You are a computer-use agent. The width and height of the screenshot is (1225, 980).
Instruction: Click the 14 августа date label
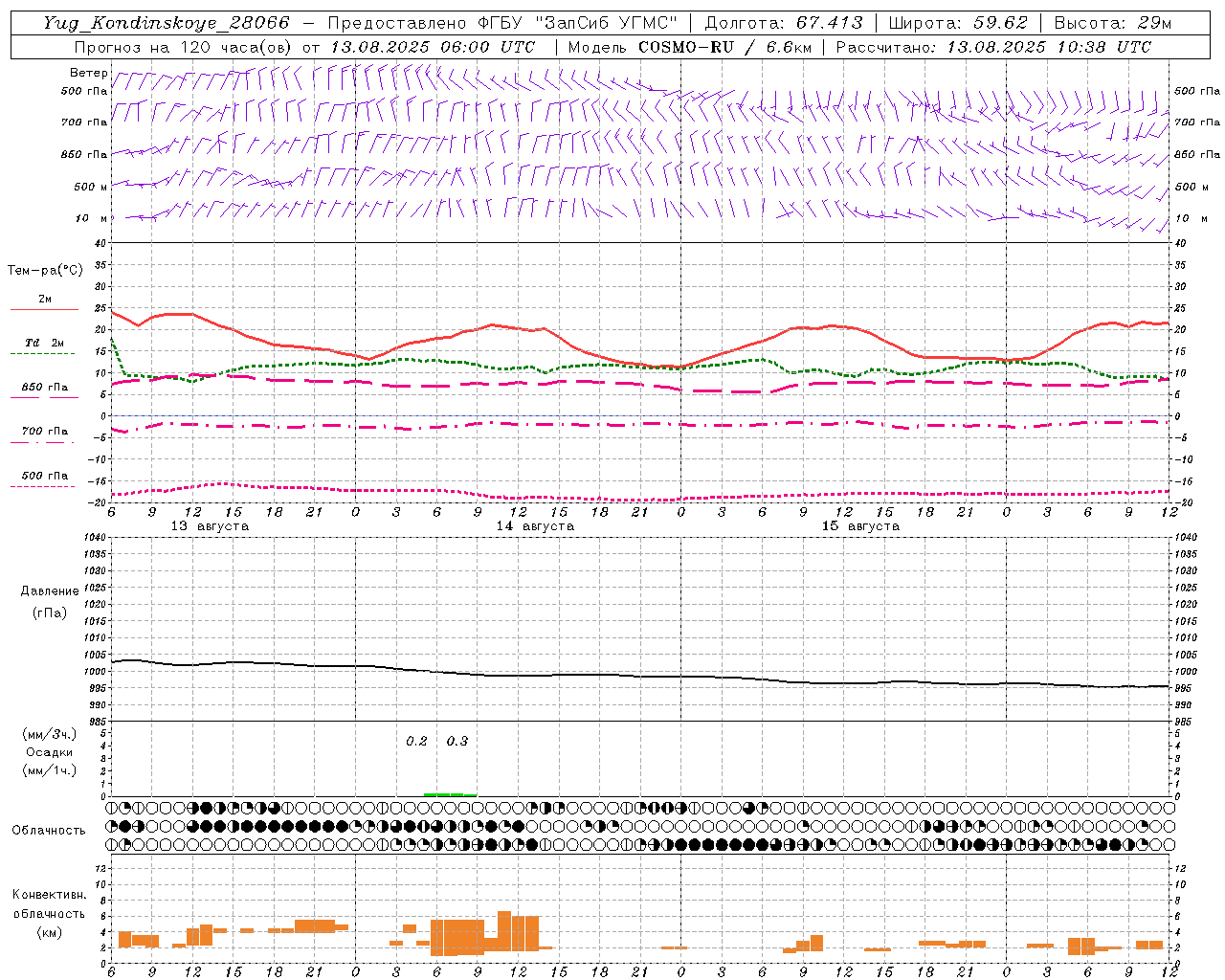tap(535, 526)
